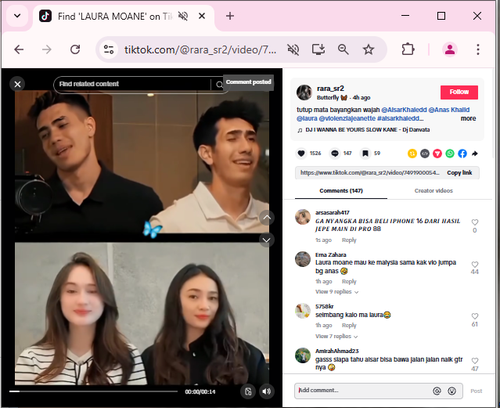Like AmirahAhmad23's comment
This screenshot has width=500, height=408.
click(x=475, y=360)
